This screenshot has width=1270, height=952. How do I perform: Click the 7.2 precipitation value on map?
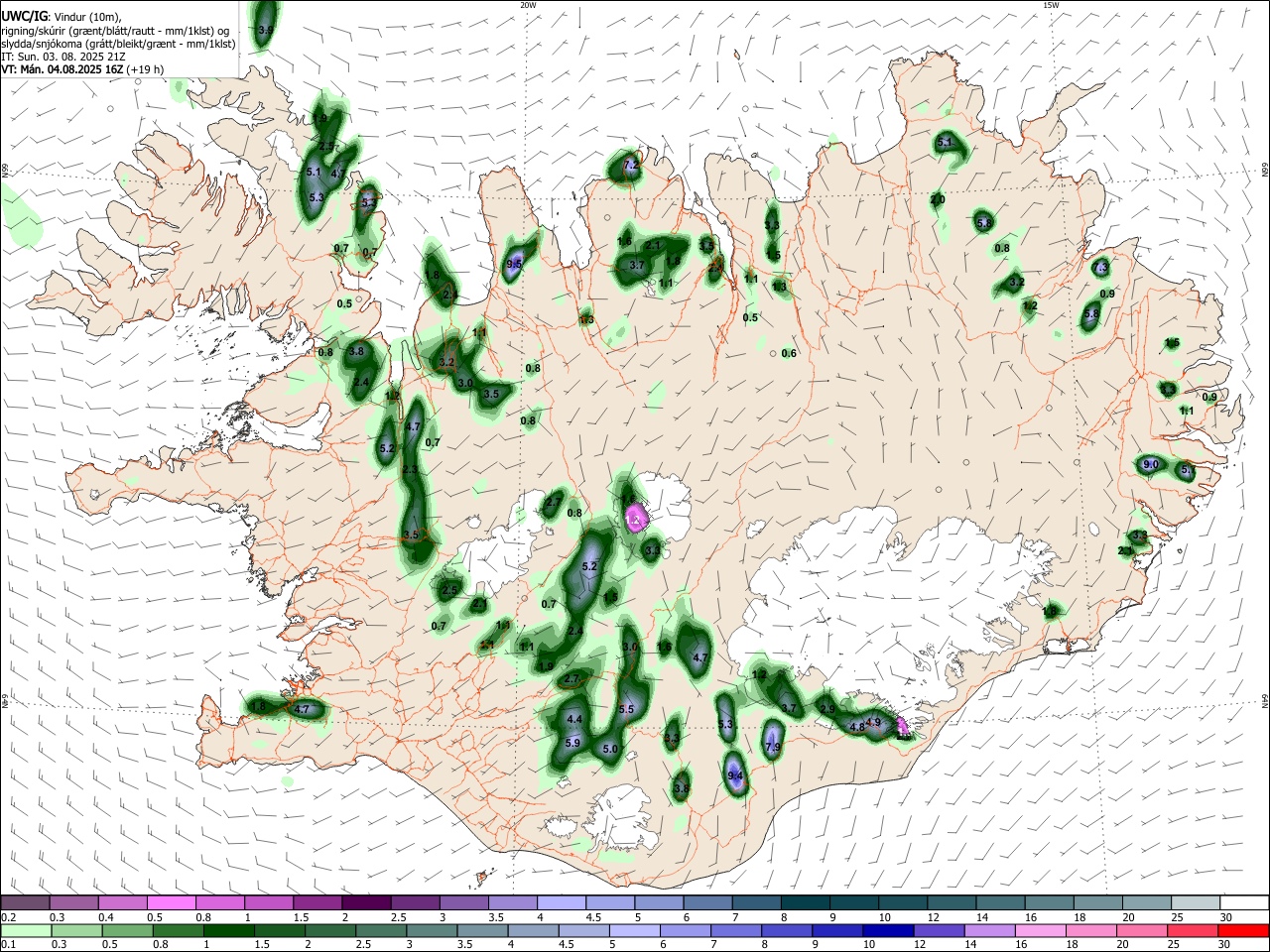pyautogui.click(x=631, y=165)
